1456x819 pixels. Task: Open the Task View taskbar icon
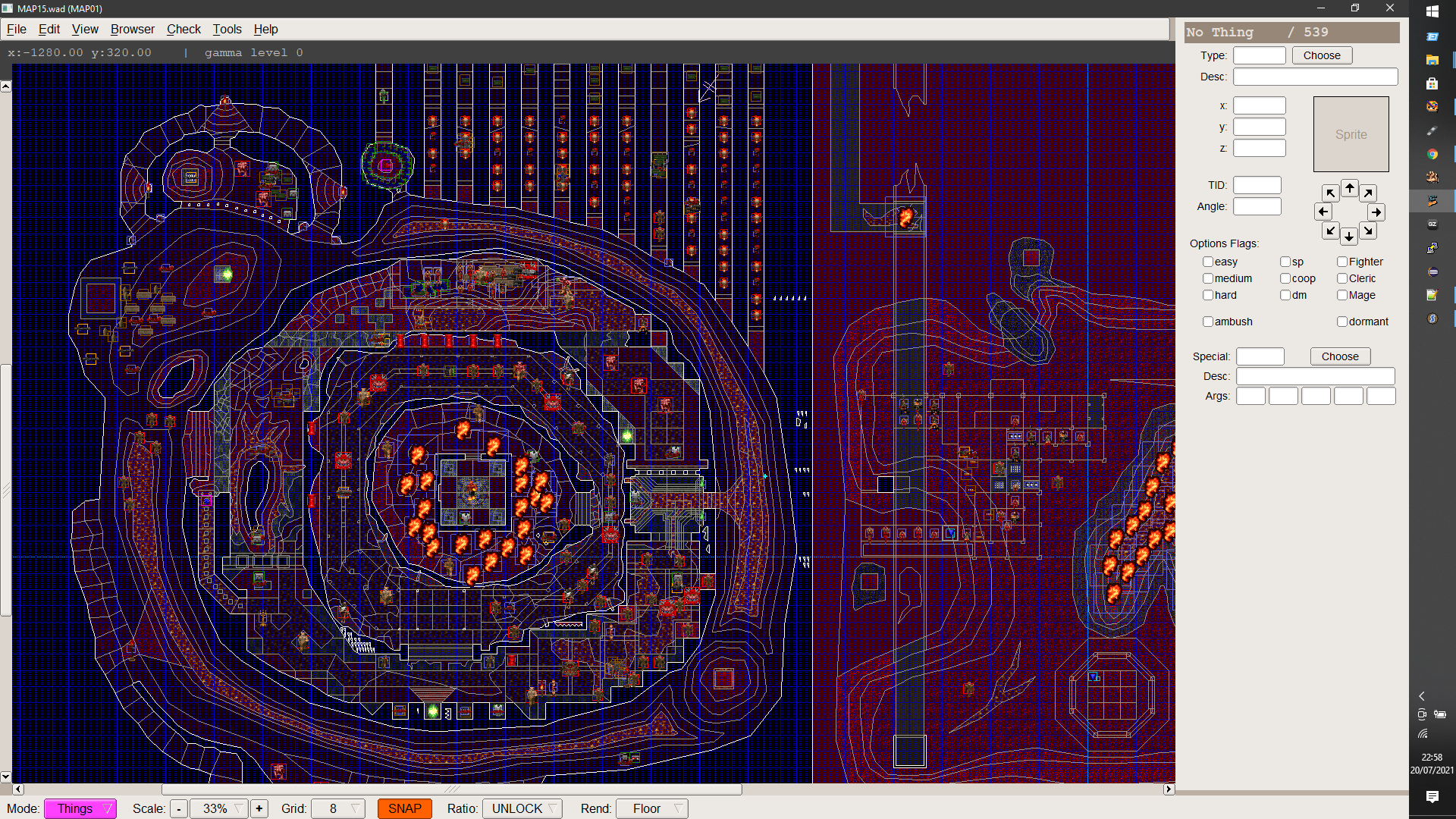[1432, 36]
